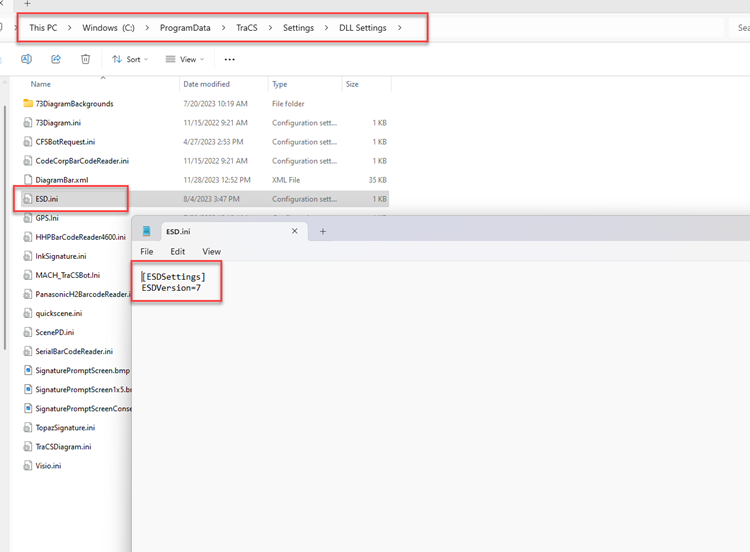Click the ESD.ini file icon
Image resolution: width=750 pixels, height=552 pixels.
[28, 199]
